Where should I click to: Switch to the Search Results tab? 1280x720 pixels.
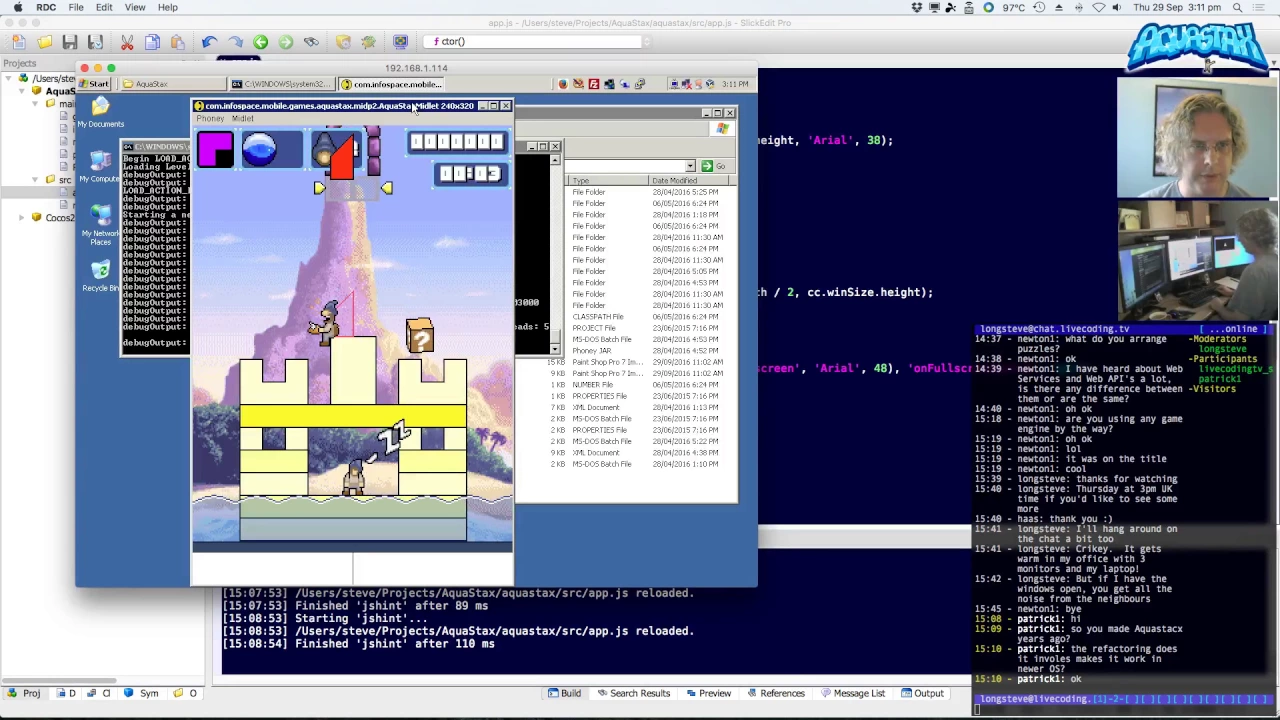(x=632, y=693)
